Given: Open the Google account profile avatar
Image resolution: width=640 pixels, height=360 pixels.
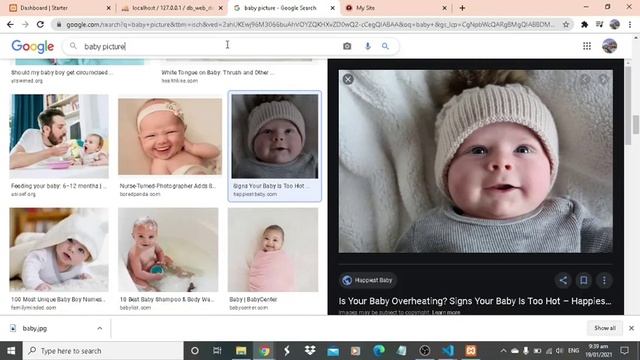Looking at the screenshot, I should click(609, 46).
